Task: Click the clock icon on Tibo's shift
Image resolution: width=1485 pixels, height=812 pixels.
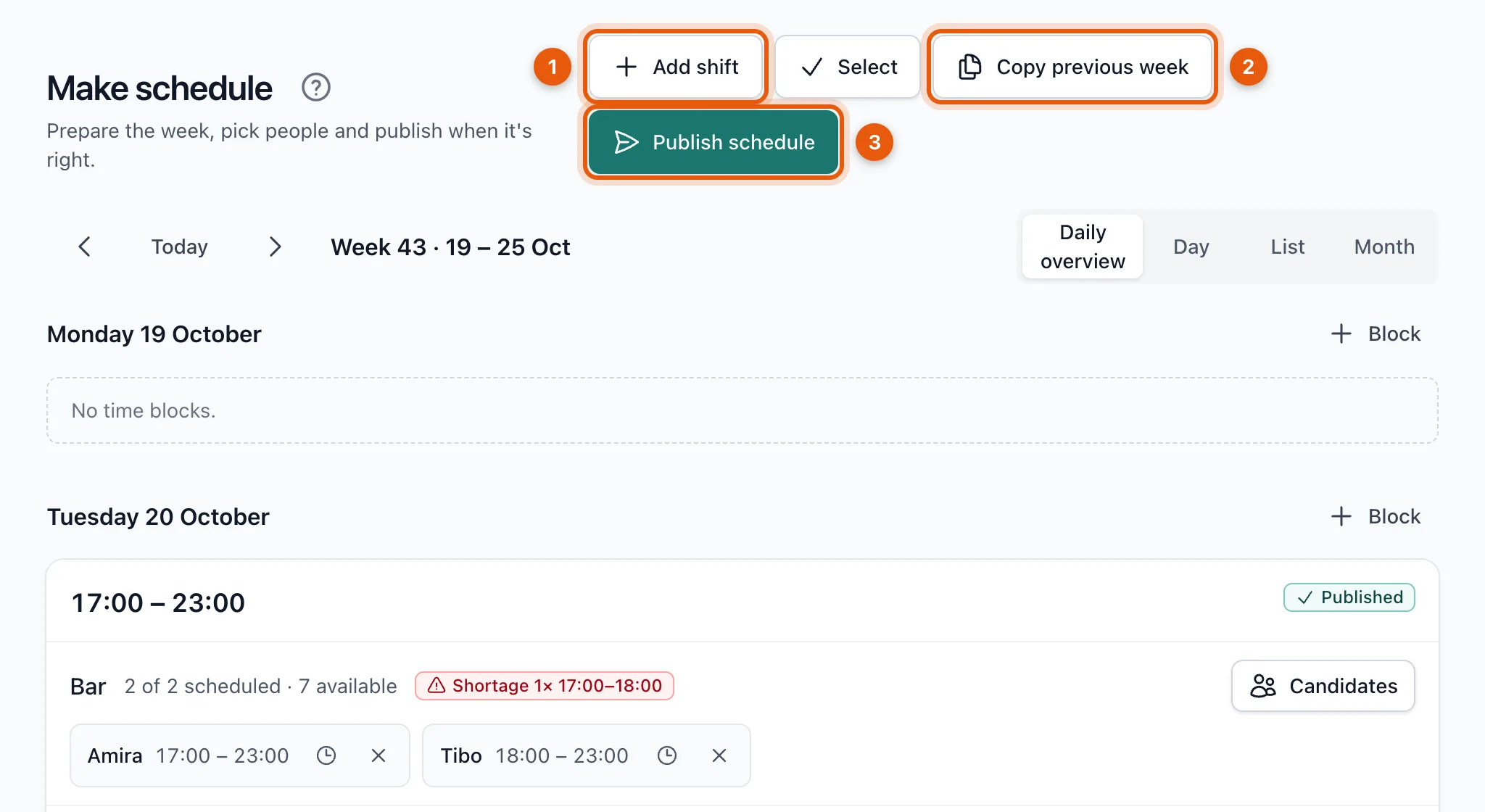Action: [x=667, y=755]
